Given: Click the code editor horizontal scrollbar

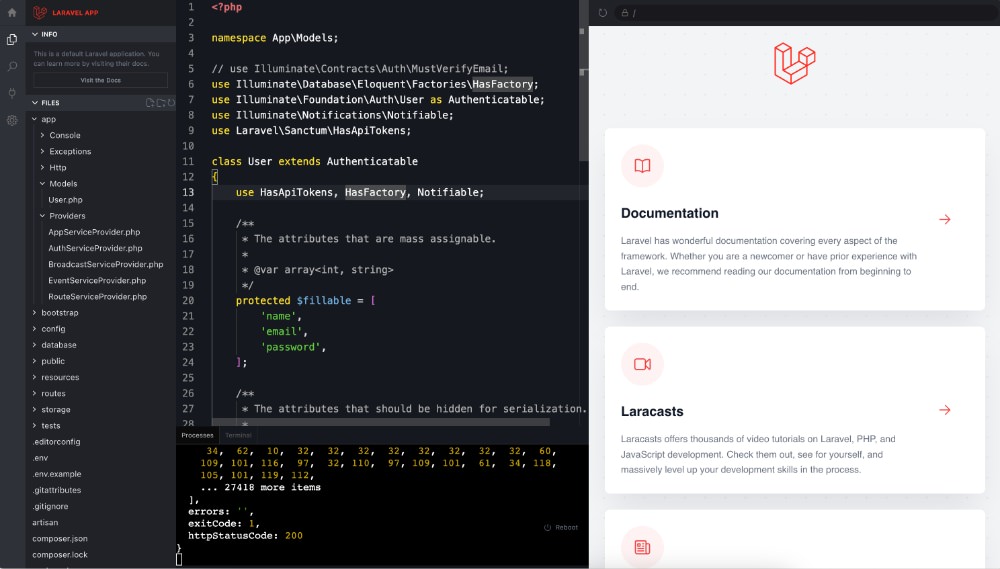Looking at the screenshot, I should pyautogui.click(x=381, y=422).
